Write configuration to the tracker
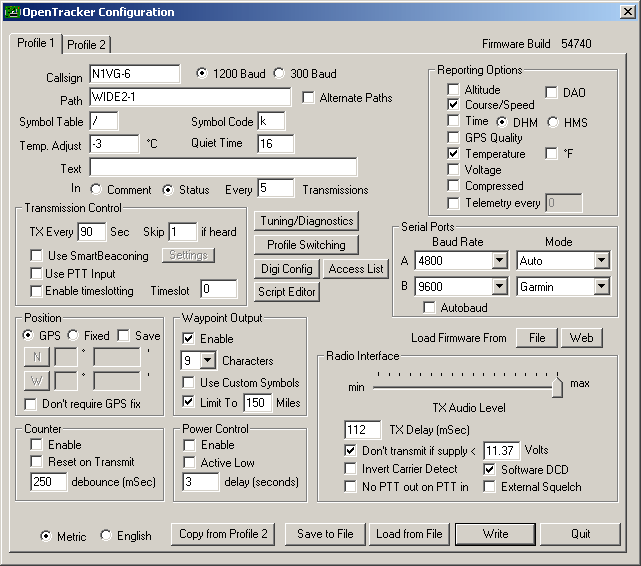 [495, 534]
